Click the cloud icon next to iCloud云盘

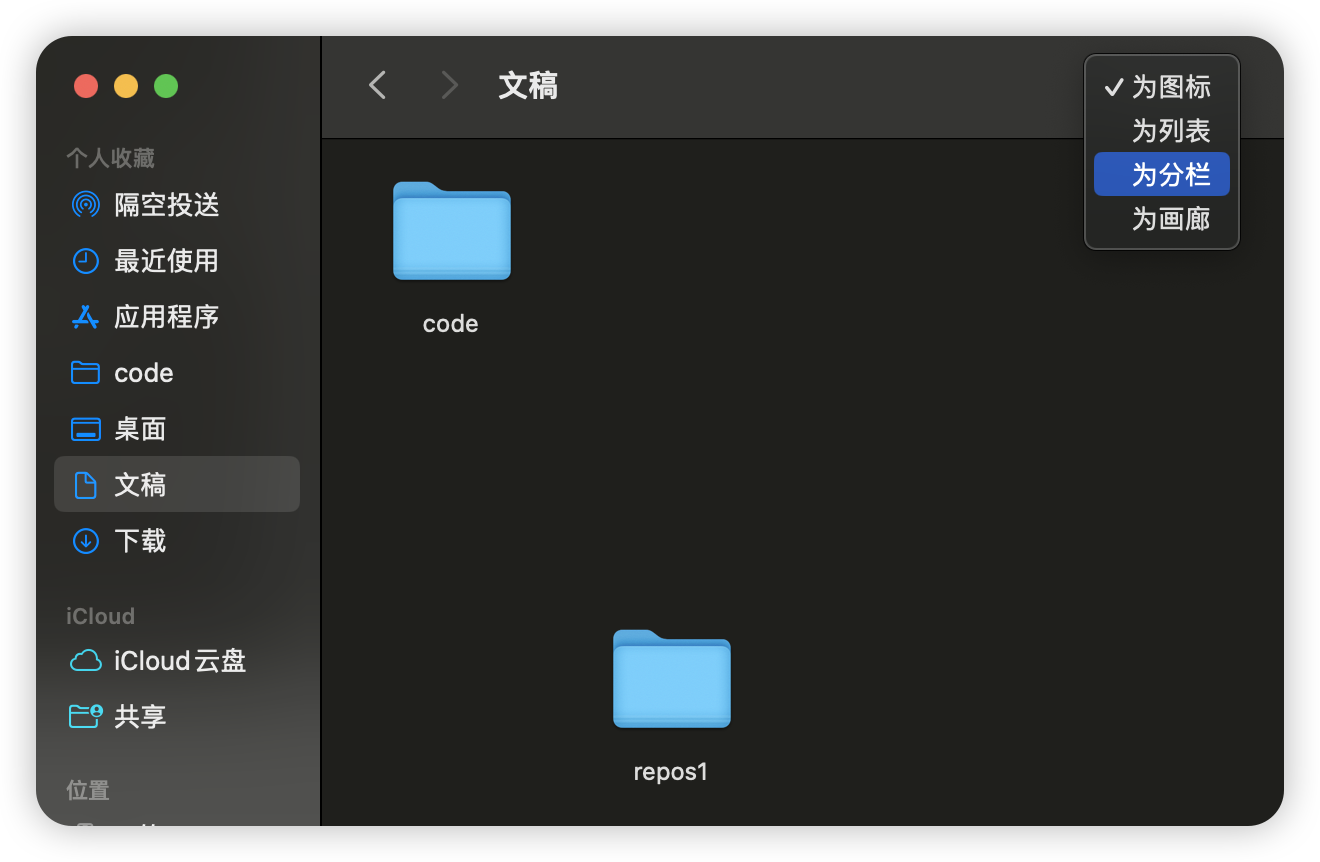[x=86, y=661]
